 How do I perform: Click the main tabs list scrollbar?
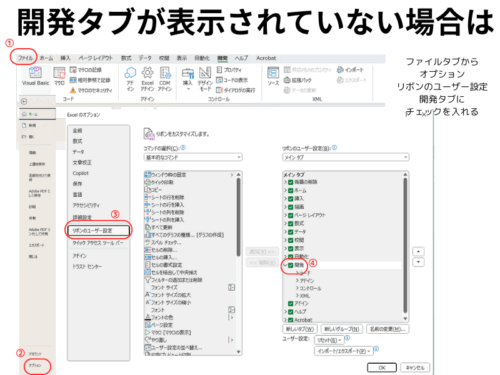pos(405,247)
